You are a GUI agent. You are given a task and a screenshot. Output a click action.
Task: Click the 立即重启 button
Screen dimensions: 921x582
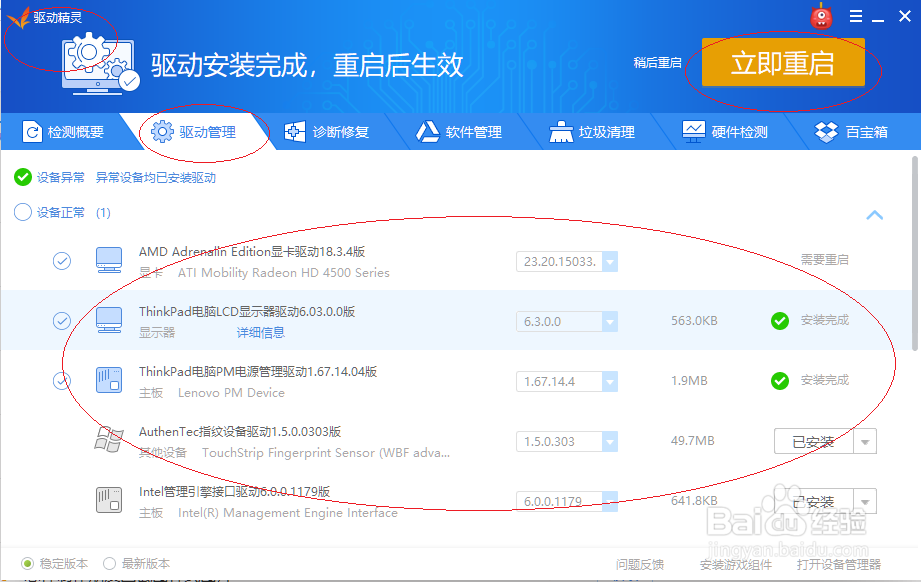tap(785, 62)
